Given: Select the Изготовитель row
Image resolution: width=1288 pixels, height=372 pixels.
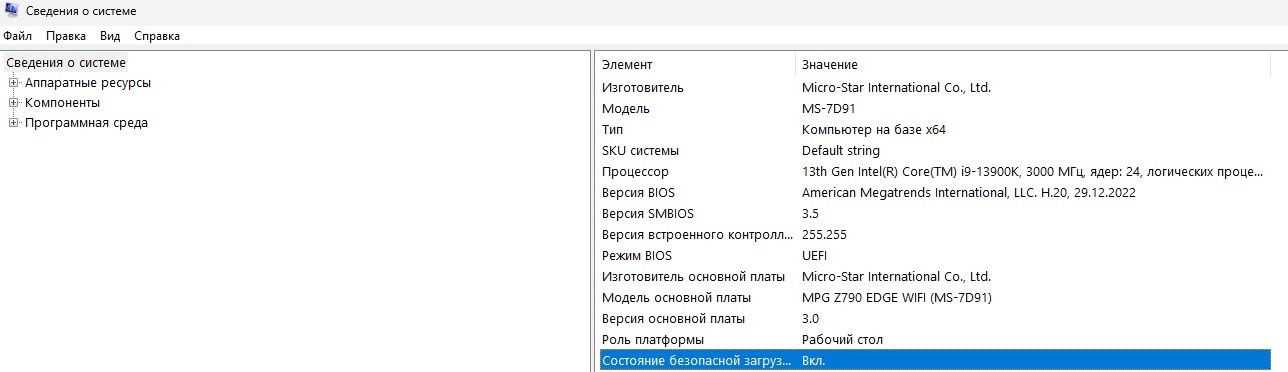Looking at the screenshot, I should (935, 87).
